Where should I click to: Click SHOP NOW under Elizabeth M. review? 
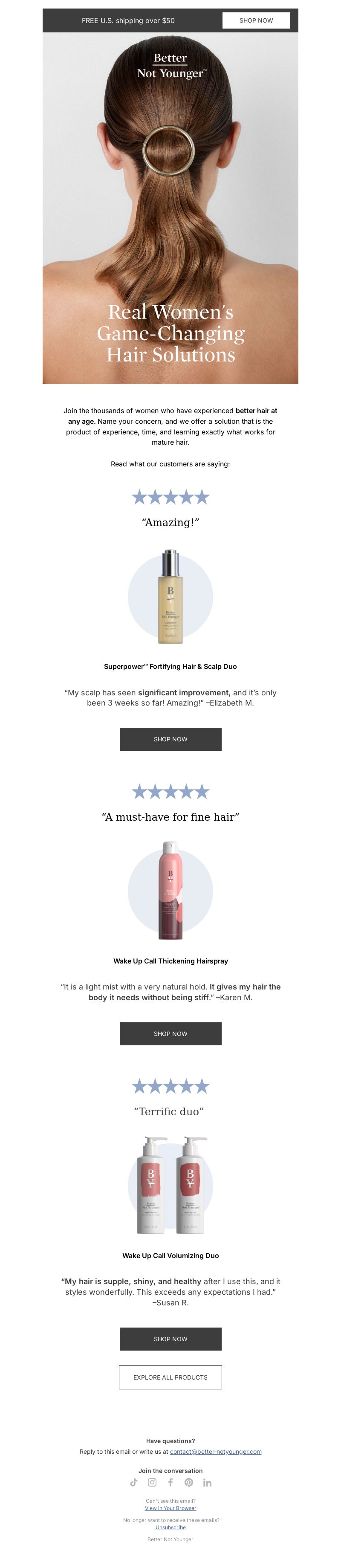click(x=170, y=739)
